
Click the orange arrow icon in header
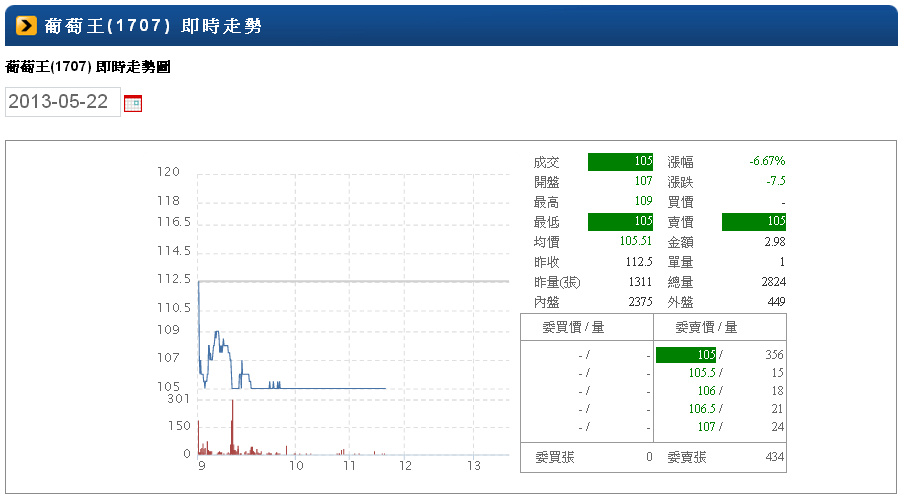point(27,25)
